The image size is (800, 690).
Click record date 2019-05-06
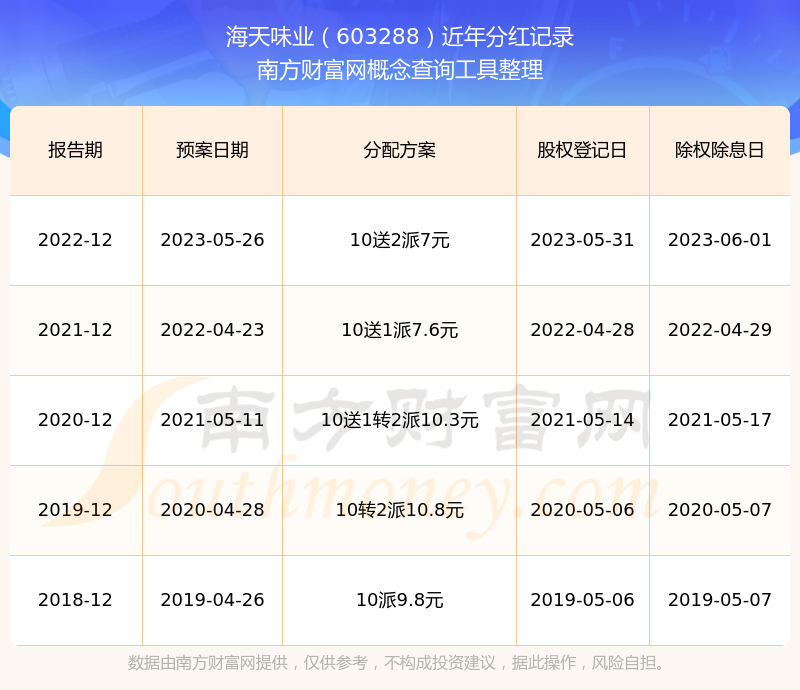point(582,600)
